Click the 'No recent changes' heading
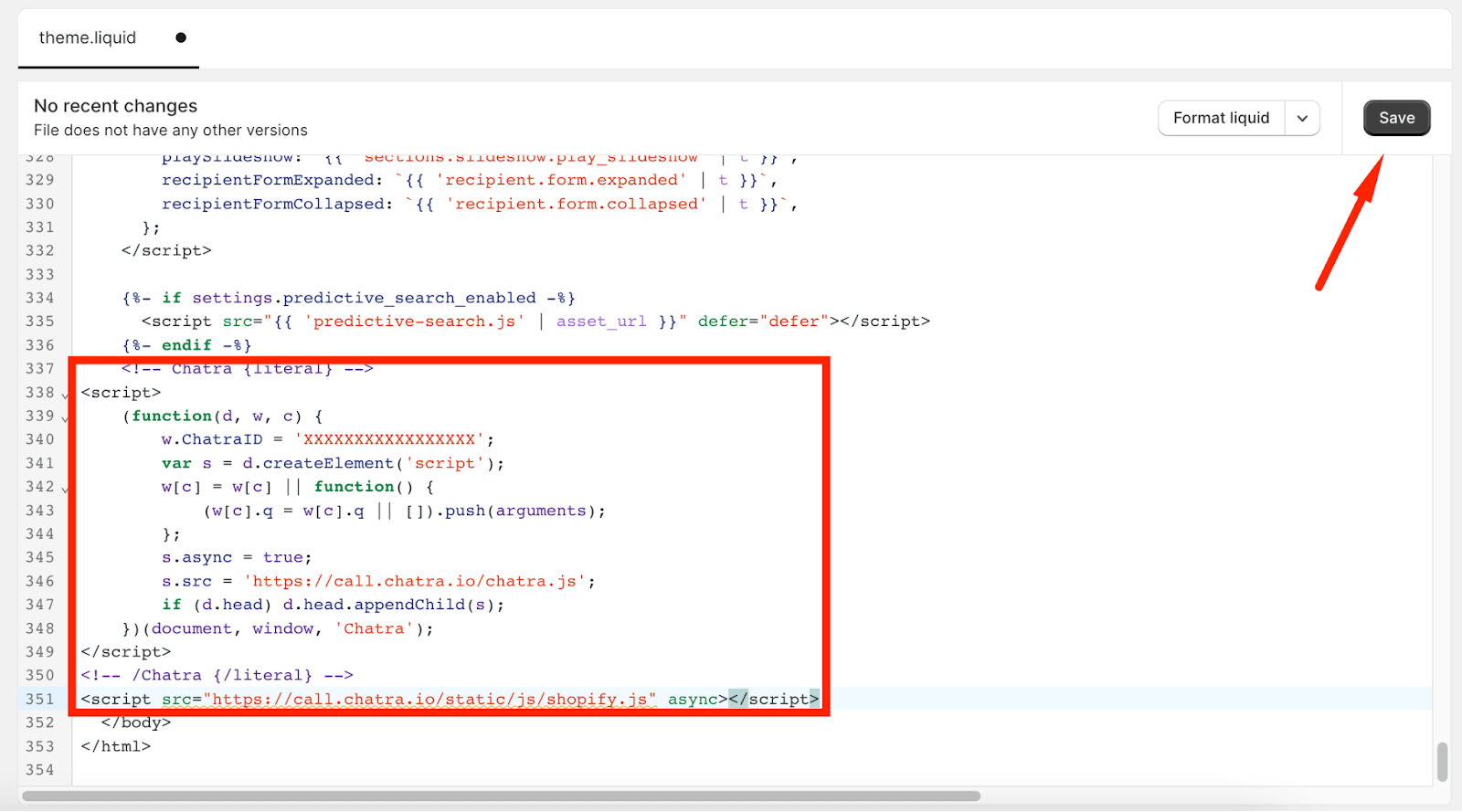This screenshot has height=812, width=1462. [x=116, y=106]
